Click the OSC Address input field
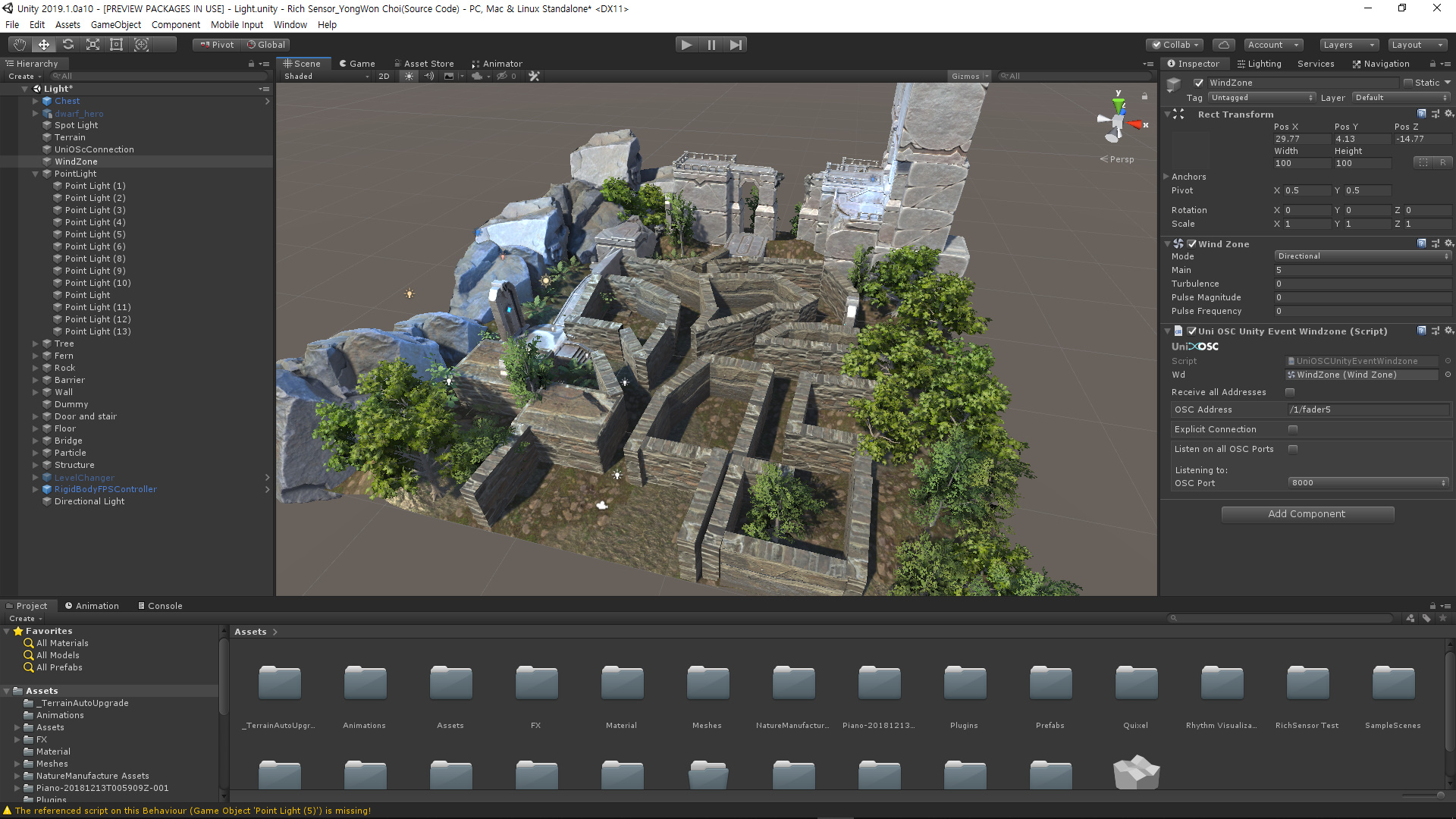 click(1367, 409)
